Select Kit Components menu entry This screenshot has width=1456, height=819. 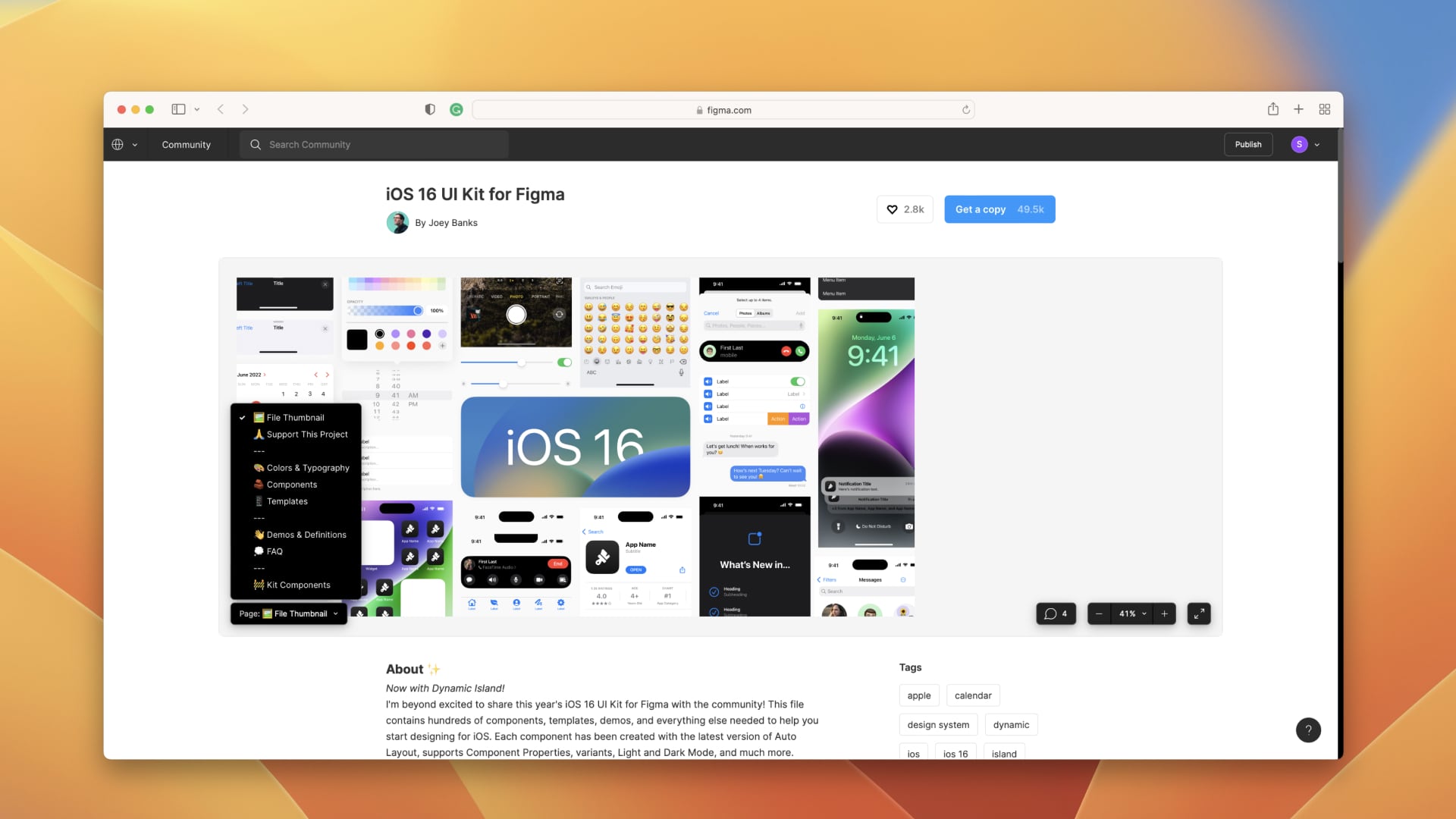pos(298,585)
